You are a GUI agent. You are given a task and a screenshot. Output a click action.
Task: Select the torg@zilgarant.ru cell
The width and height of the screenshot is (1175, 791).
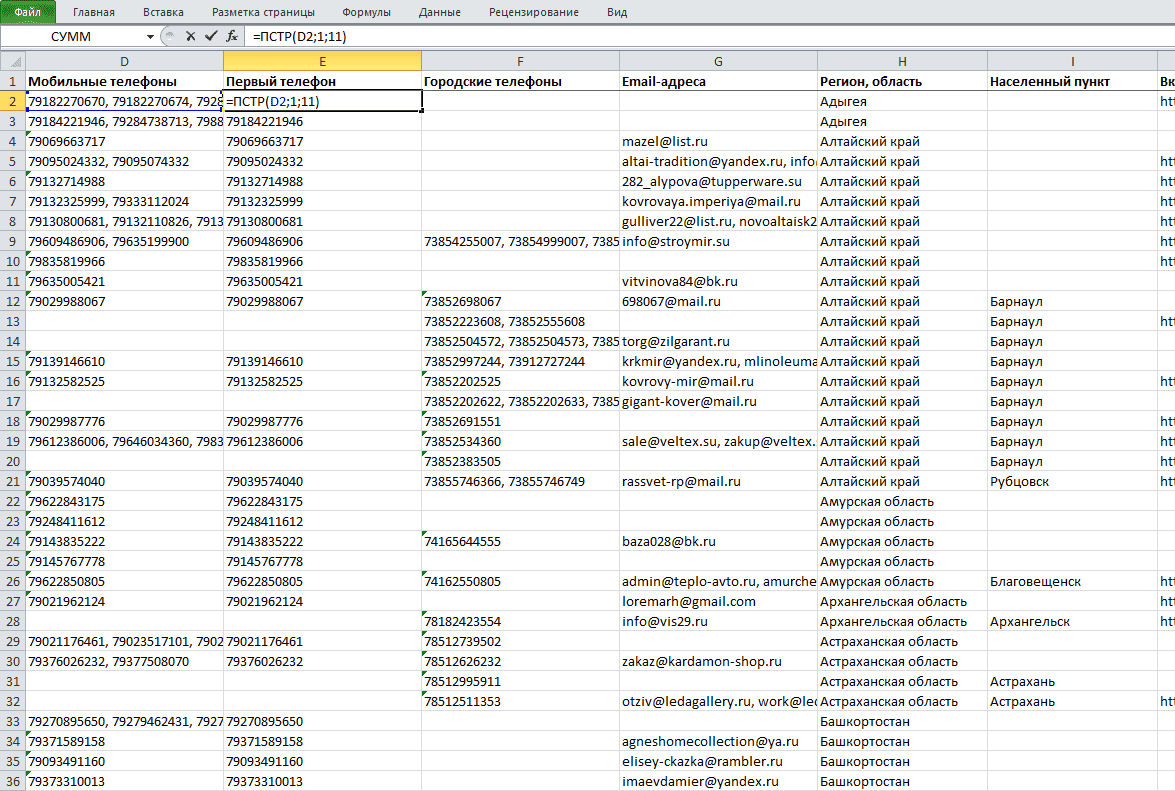tap(718, 342)
